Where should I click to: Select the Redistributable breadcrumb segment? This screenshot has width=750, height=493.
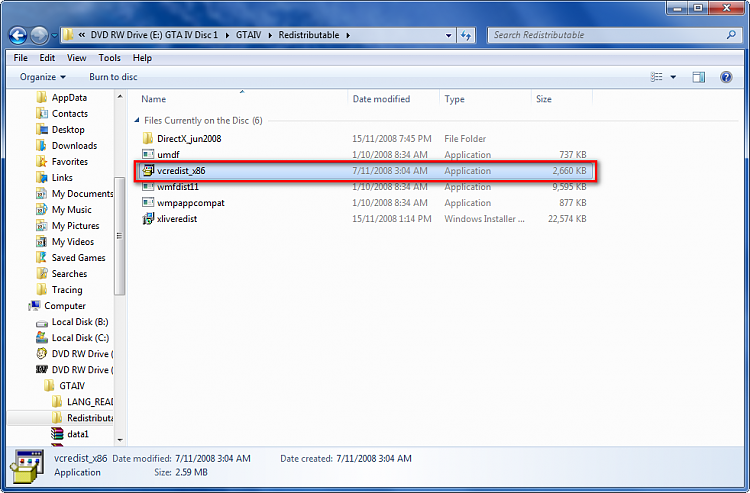pos(309,35)
